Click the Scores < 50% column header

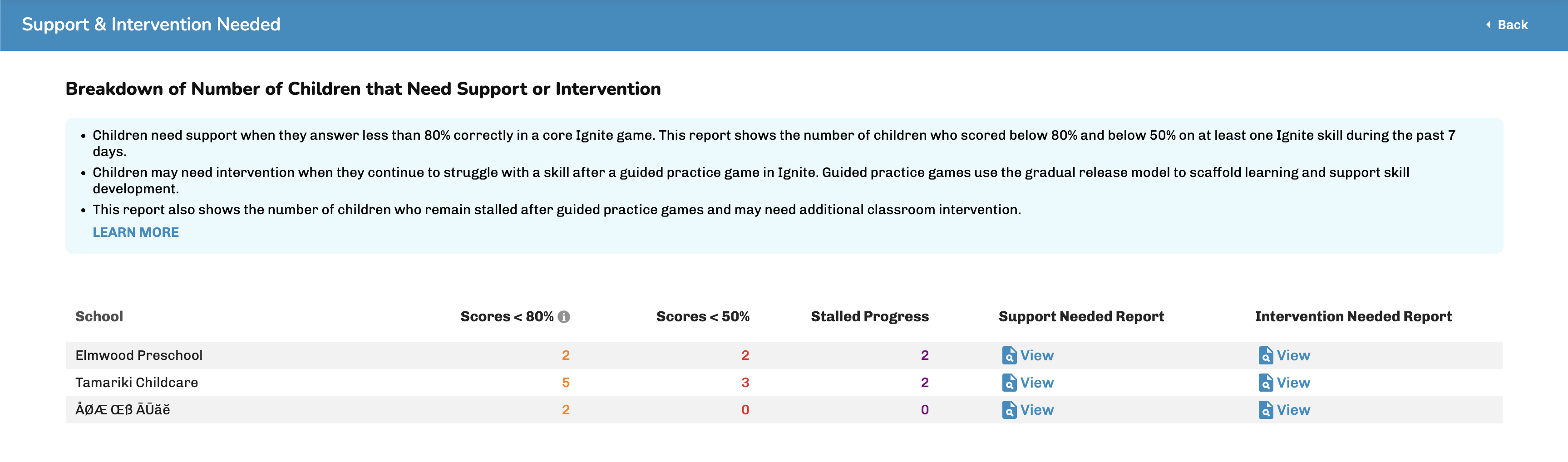point(702,316)
